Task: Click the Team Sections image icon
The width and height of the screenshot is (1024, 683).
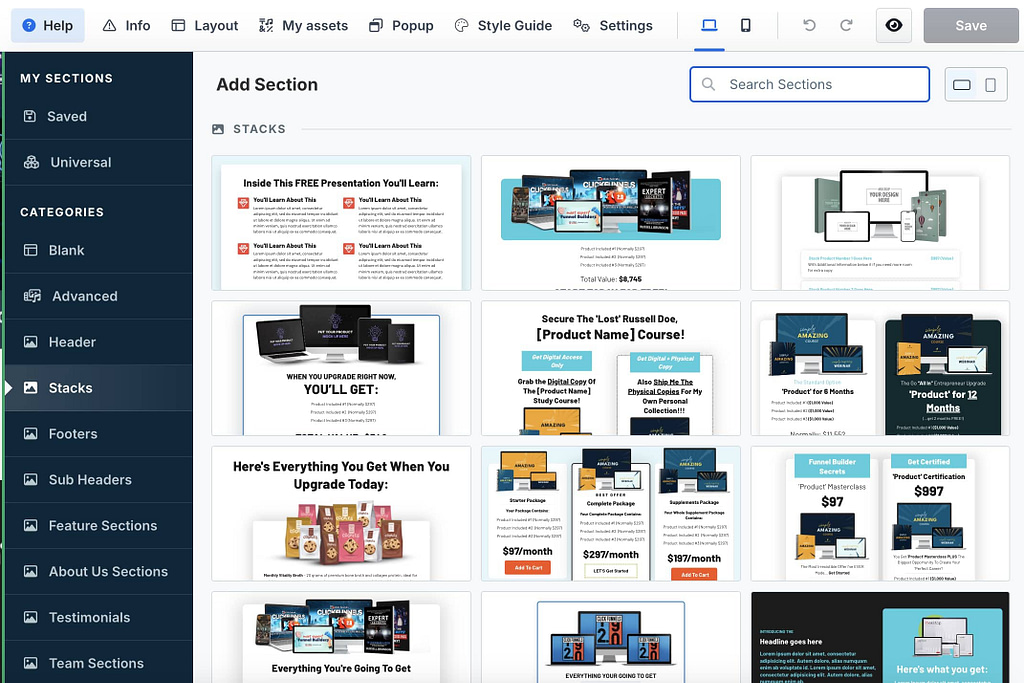Action: pos(31,663)
